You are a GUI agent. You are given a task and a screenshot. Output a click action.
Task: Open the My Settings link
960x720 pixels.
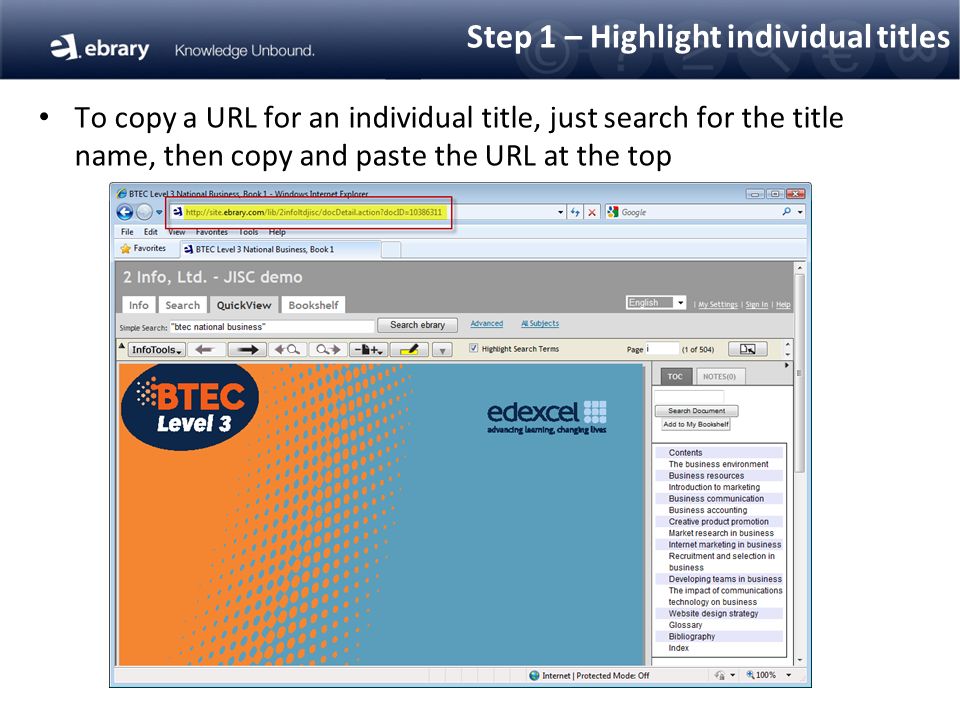pos(718,304)
